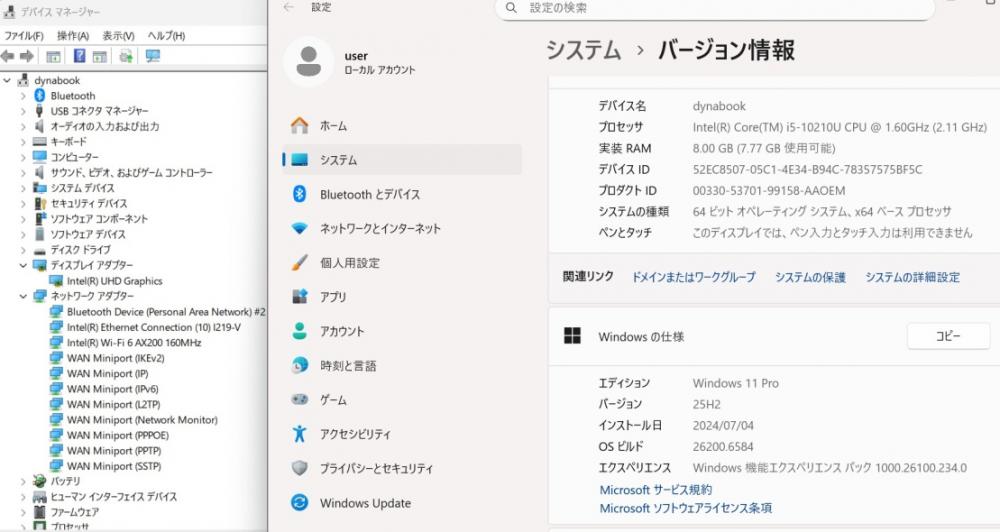Select WAN Miniport (IKEv2) entry
This screenshot has width=1000, height=532.
click(x=115, y=358)
